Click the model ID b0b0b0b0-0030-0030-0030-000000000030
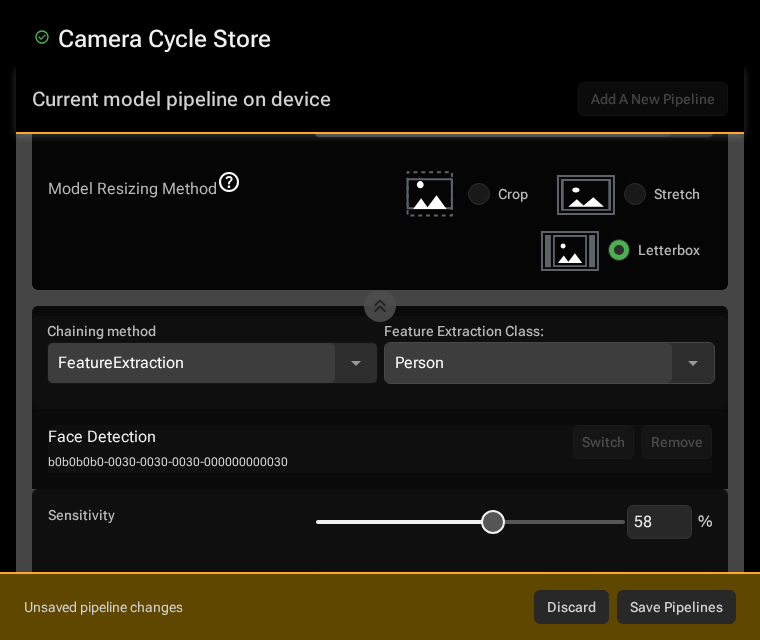This screenshot has height=640, width=760. click(168, 462)
